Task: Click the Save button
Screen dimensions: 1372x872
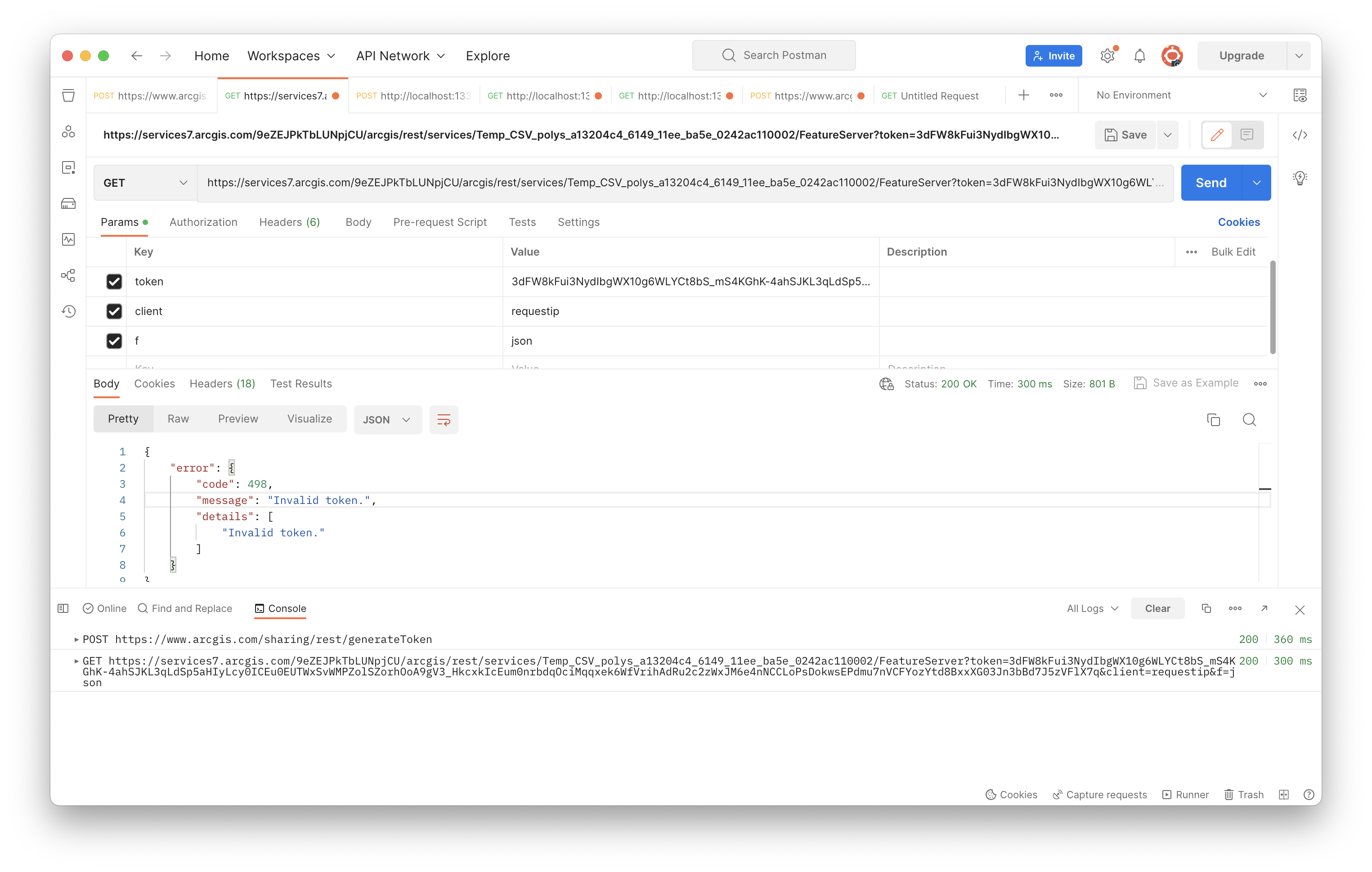Action: pos(1125,135)
